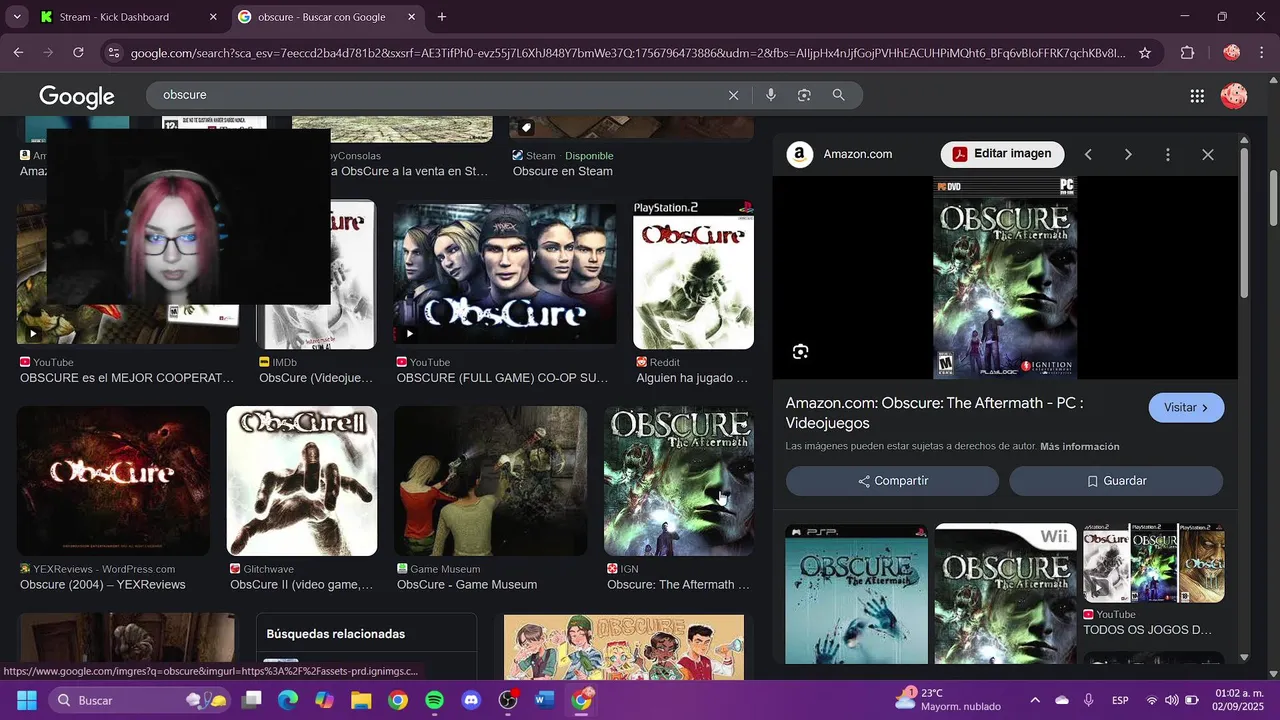The height and width of the screenshot is (720, 1280).
Task: Show next image in preview panel
Action: [1128, 154]
